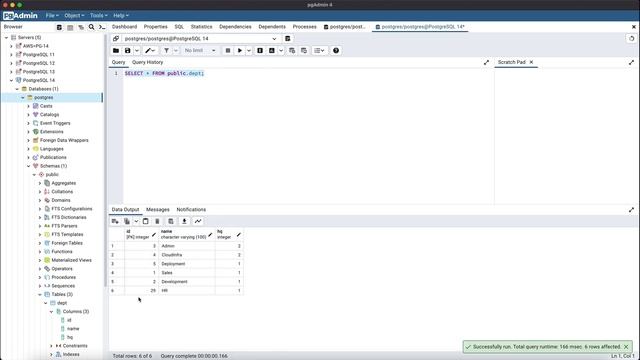Click the Open File folder icon
This screenshot has width=640, height=360.
pyautogui.click(x=116, y=51)
